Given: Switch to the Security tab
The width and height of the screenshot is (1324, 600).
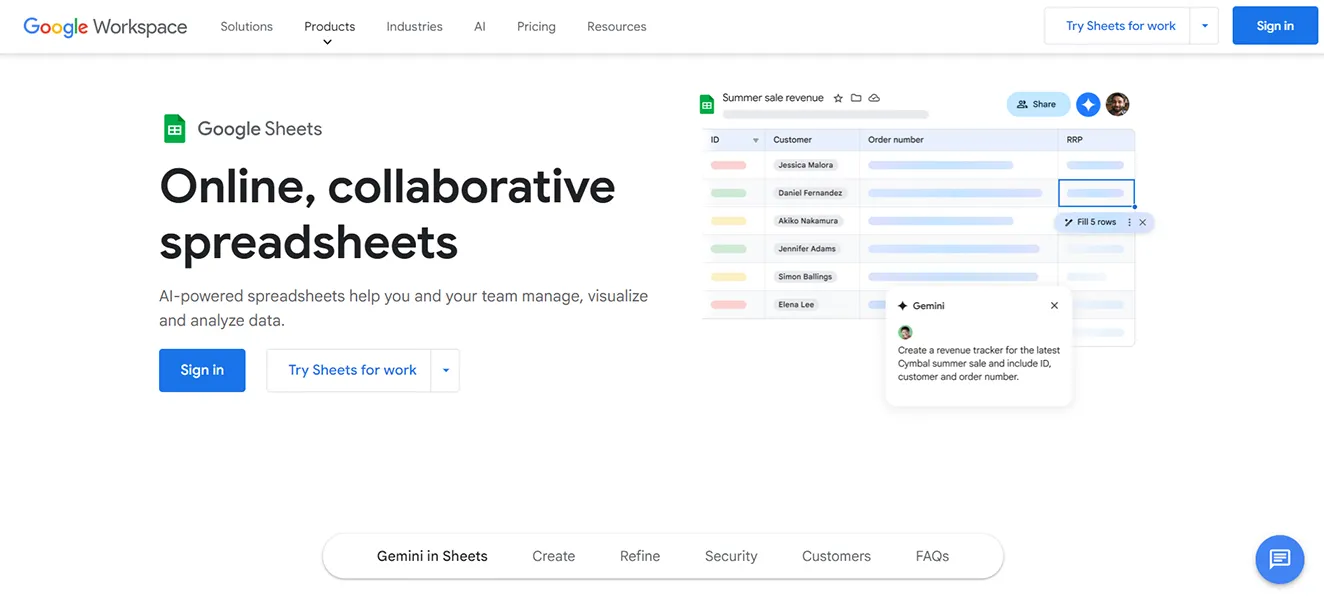Looking at the screenshot, I should coord(730,555).
